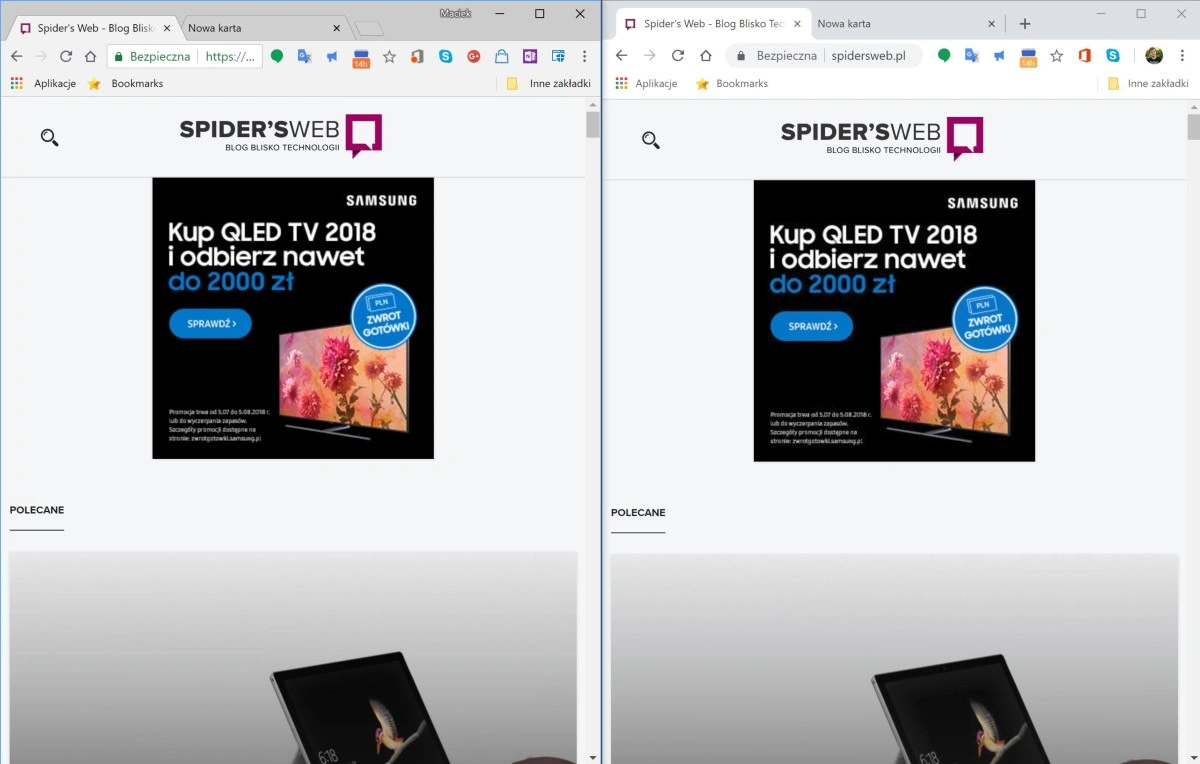Click Reload button in left Chrome window
The image size is (1200, 764).
(x=66, y=57)
